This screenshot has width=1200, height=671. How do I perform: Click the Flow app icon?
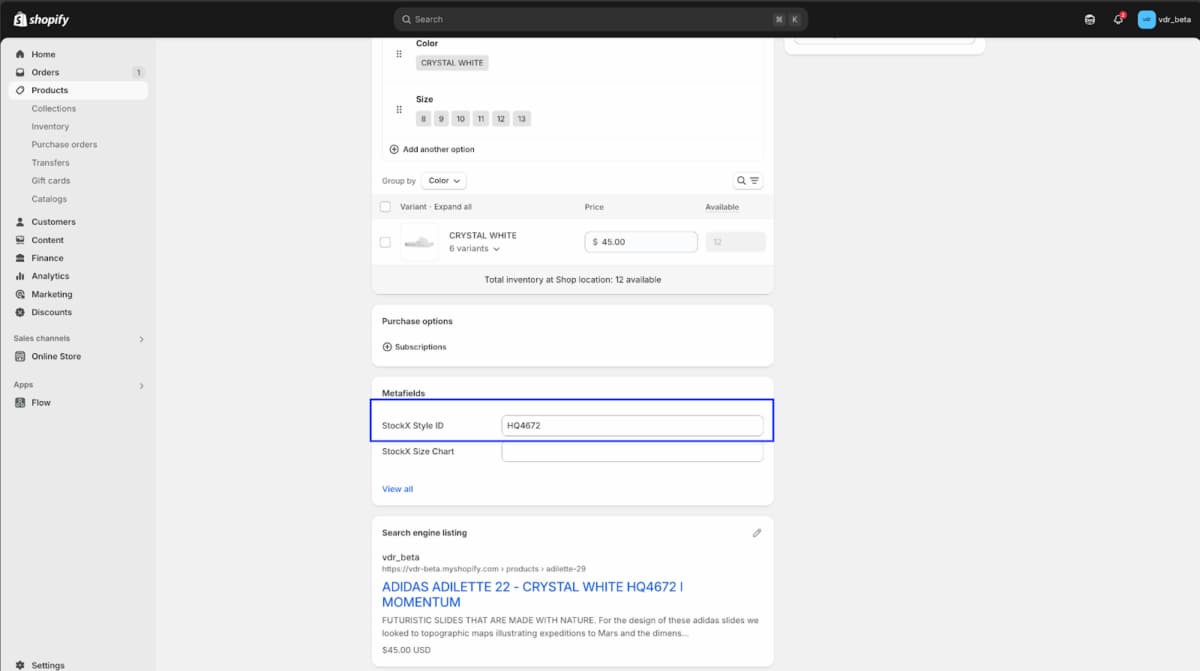[20, 403]
